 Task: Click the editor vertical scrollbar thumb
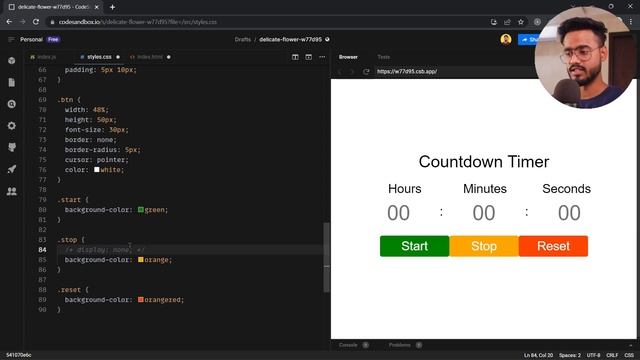326,257
